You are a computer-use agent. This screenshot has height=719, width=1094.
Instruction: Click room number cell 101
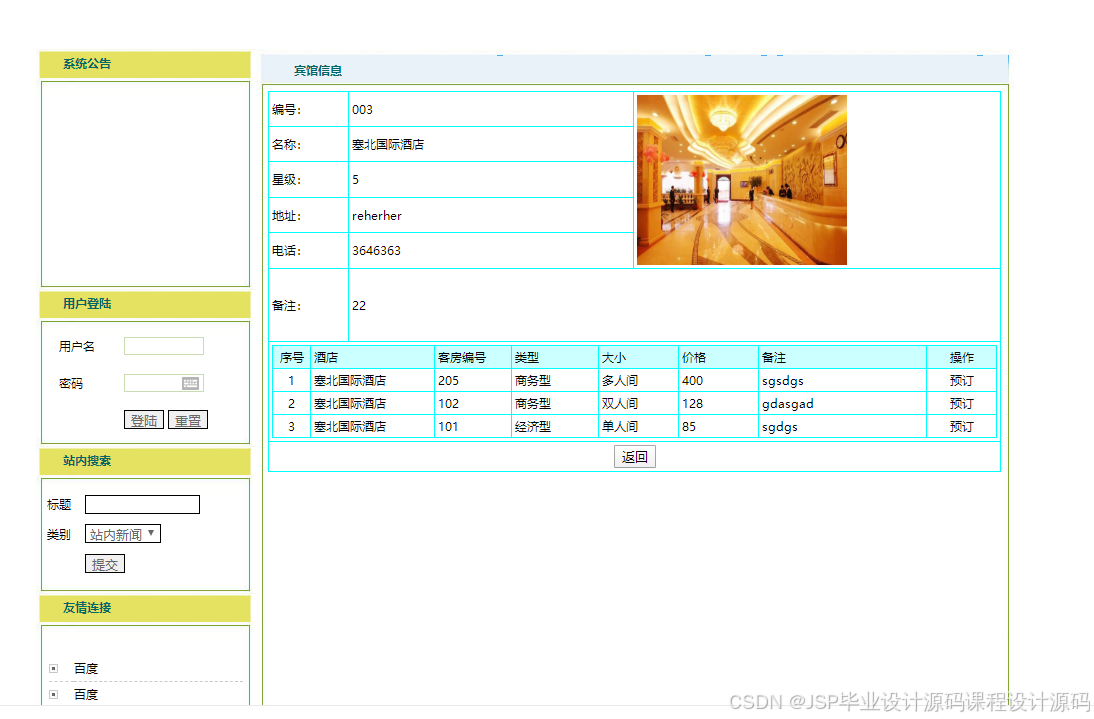(448, 427)
